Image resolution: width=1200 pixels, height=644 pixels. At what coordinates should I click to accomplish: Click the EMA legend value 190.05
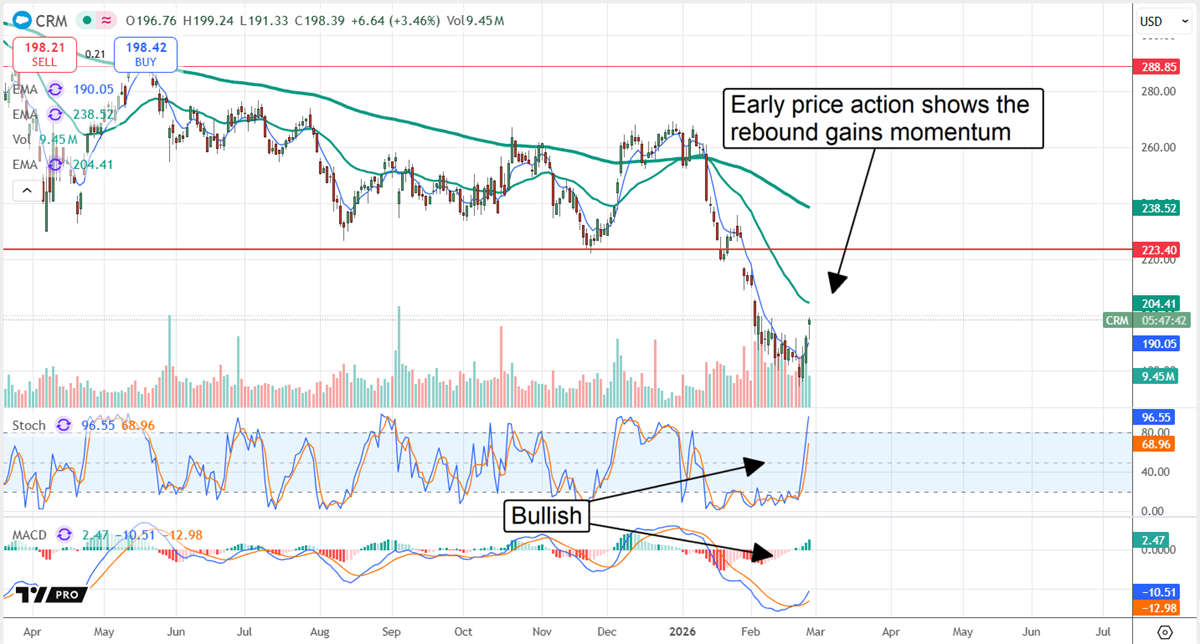pyautogui.click(x=95, y=88)
